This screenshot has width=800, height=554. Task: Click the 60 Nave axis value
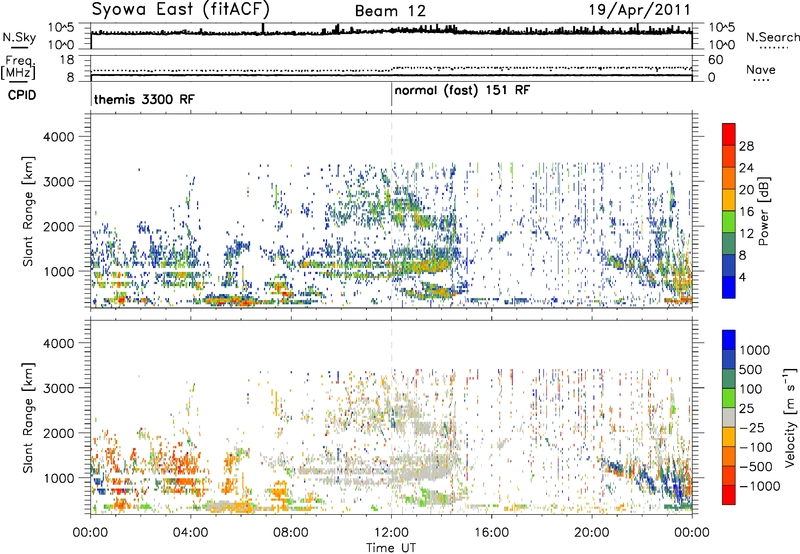[715, 60]
